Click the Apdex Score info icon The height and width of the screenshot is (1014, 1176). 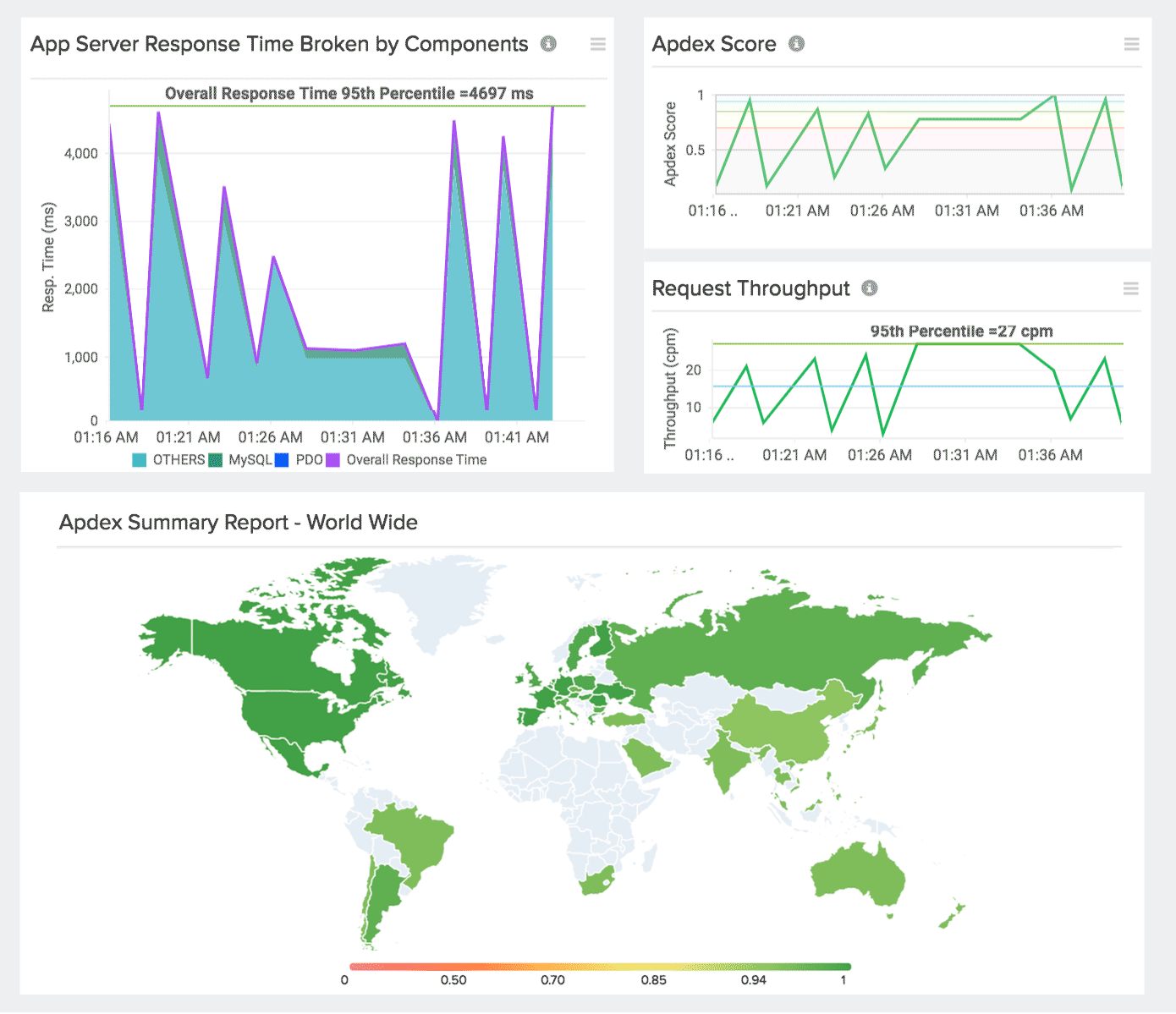796,44
